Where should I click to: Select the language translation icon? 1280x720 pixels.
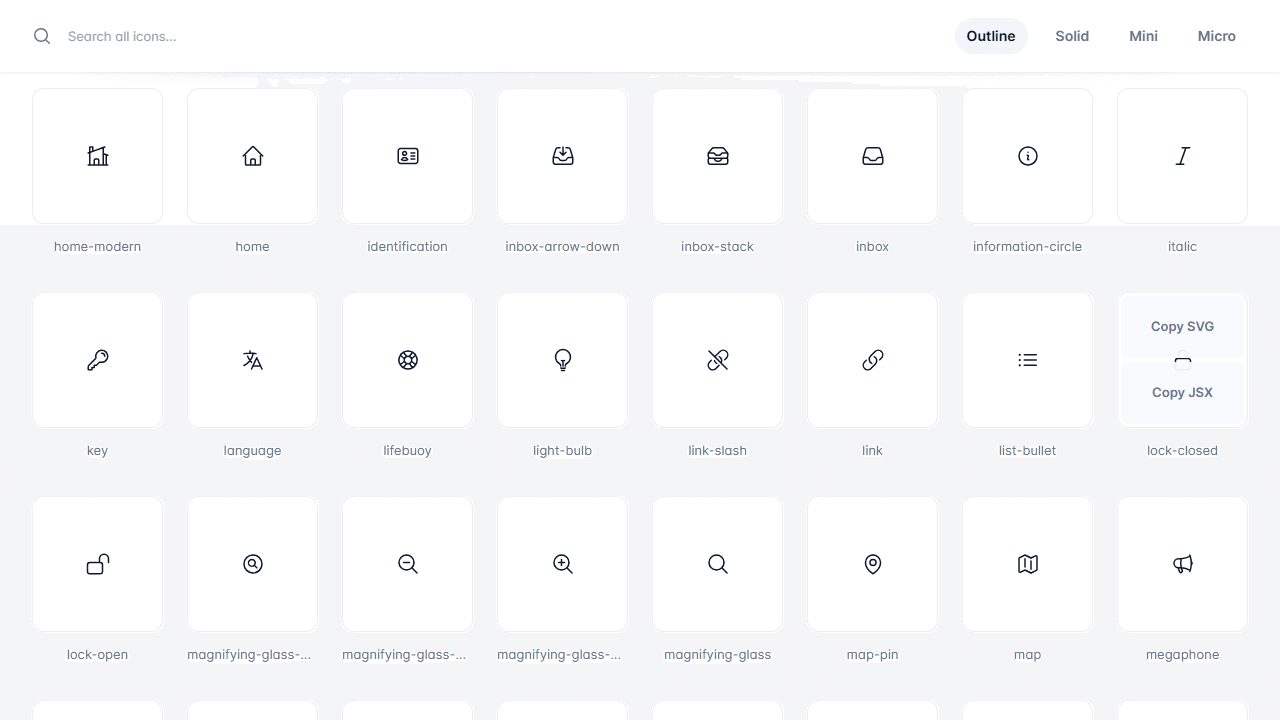click(252, 360)
